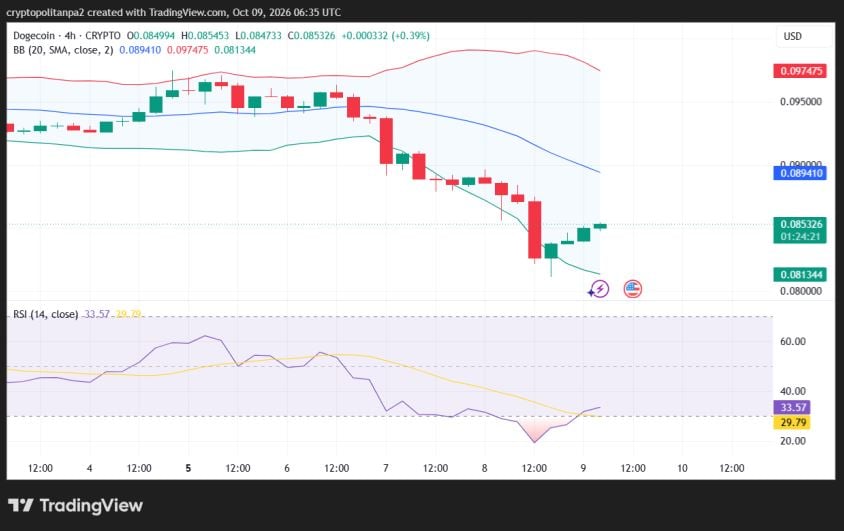Screen dimensions: 844x531
Task: Click date 4 on the time axis
Action: pyautogui.click(x=89, y=468)
